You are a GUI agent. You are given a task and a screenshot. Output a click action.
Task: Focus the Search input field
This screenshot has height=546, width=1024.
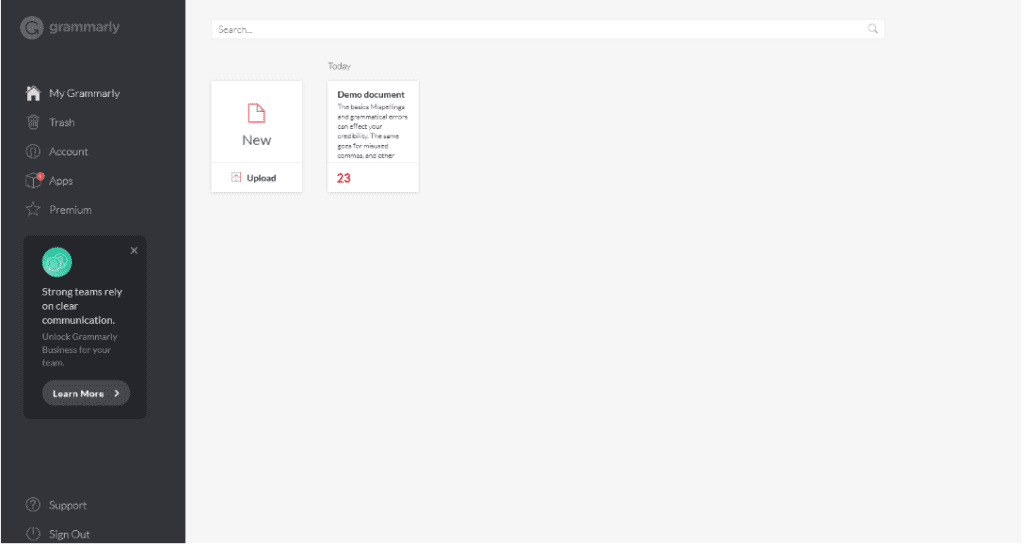[547, 29]
